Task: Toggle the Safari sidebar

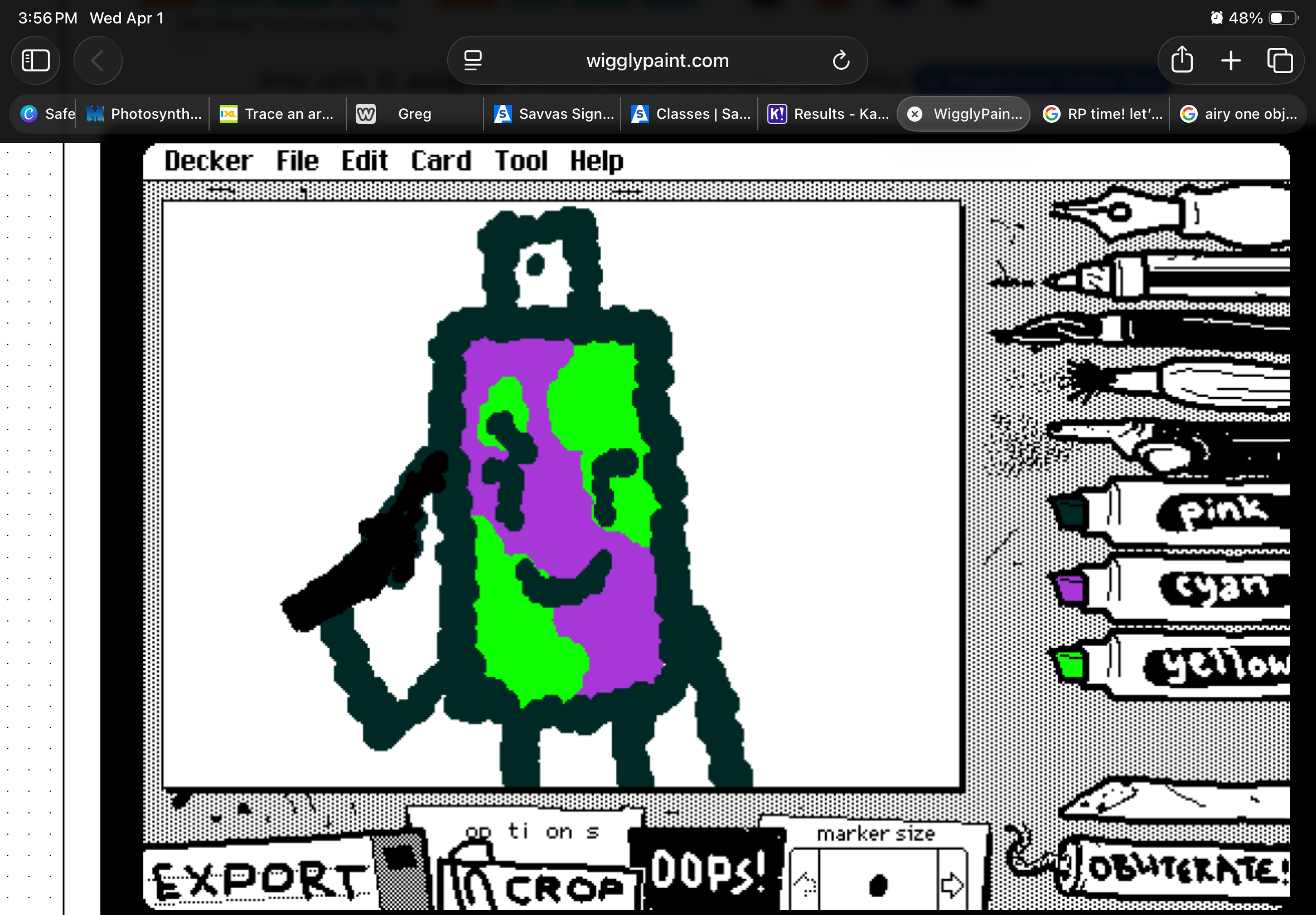Action: tap(36, 60)
